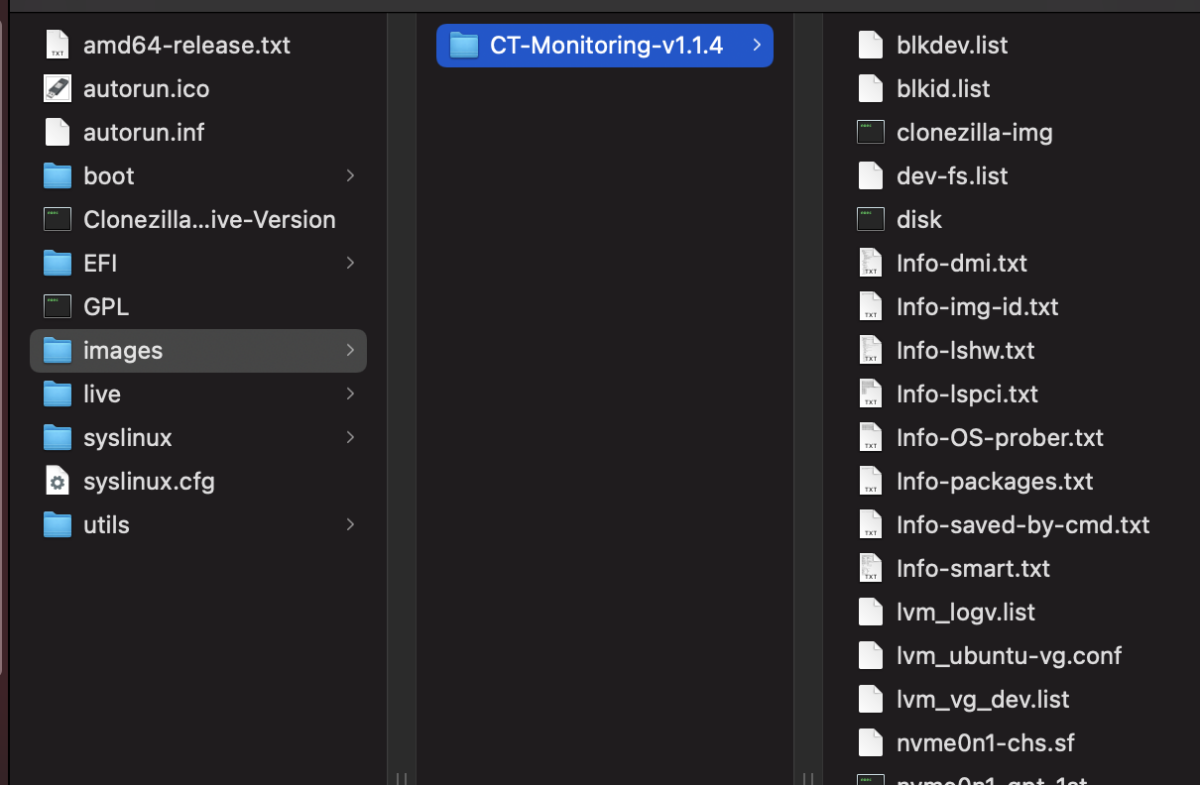This screenshot has width=1200, height=785.
Task: Click the blkid.list file icon
Action: 871,88
